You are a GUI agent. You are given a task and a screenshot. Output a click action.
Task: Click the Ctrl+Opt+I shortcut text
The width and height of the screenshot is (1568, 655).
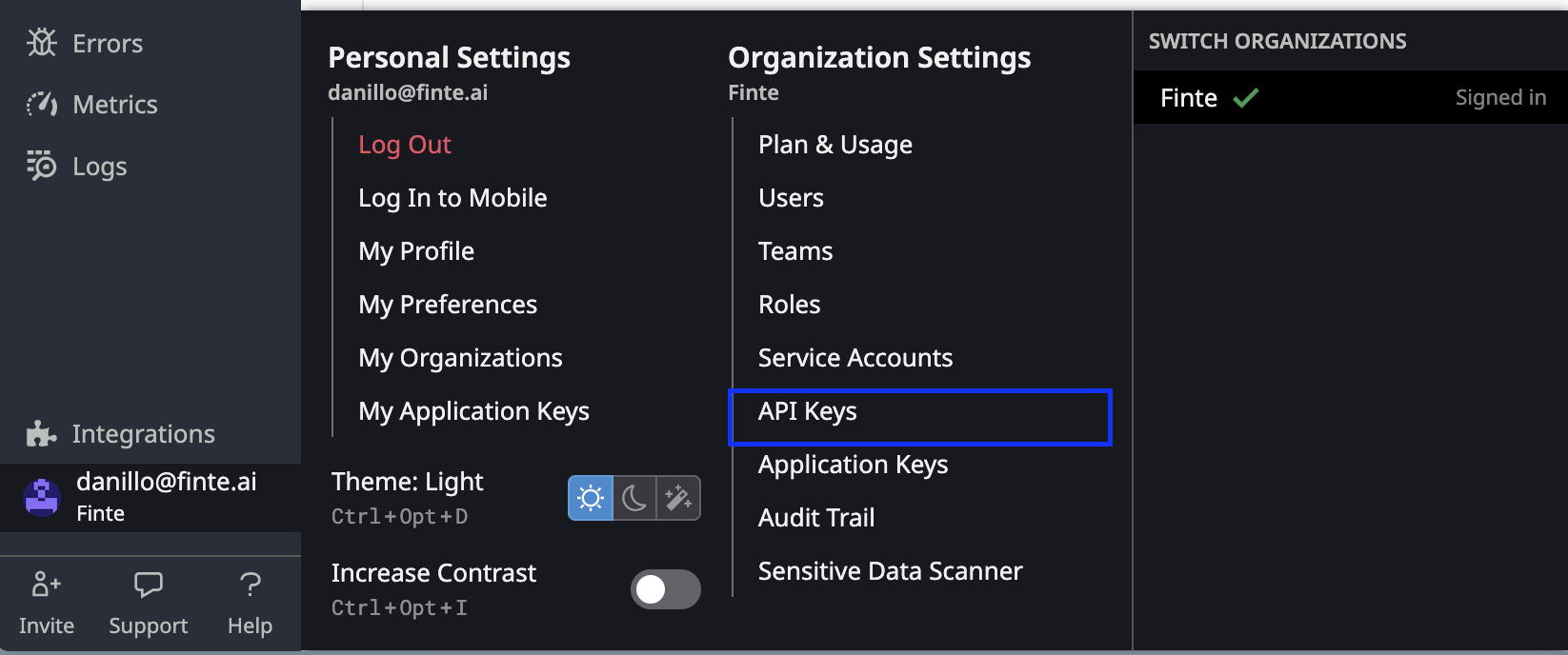[x=399, y=607]
